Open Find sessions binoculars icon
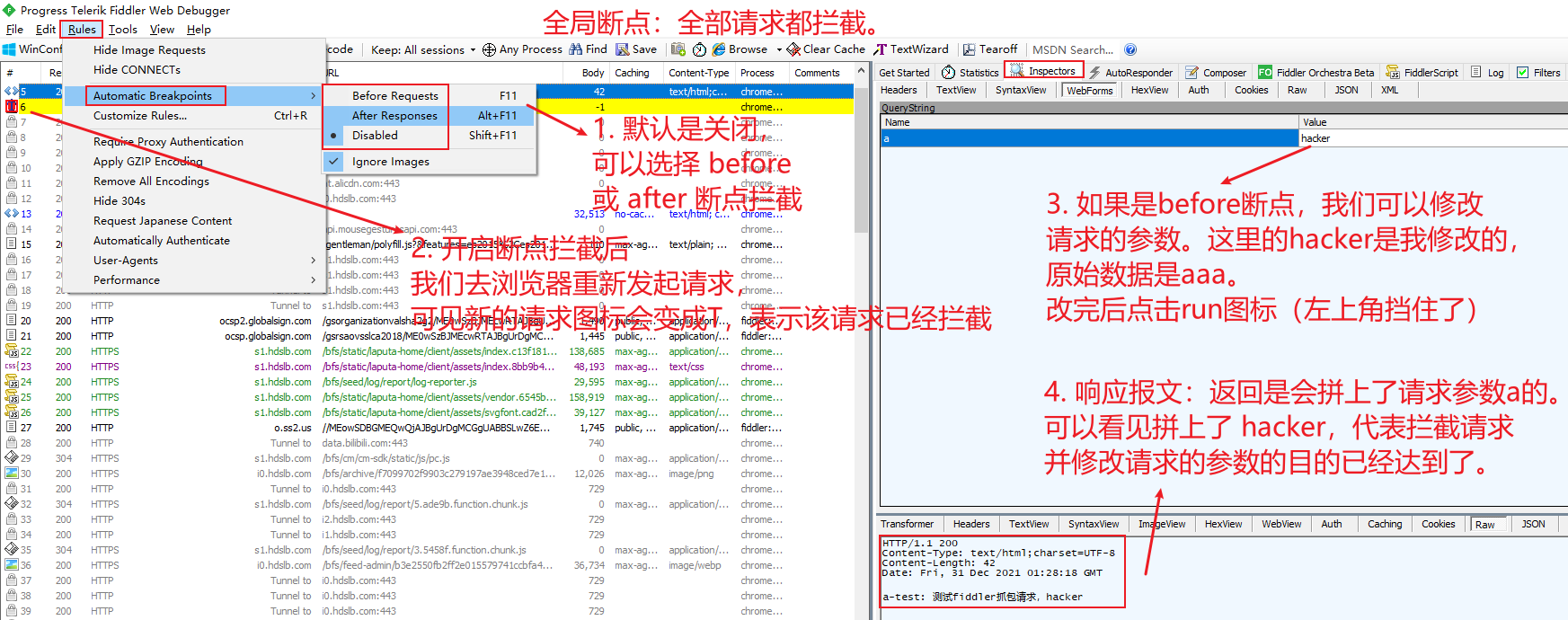Viewport: 1568px width, 620px height. pyautogui.click(x=576, y=49)
